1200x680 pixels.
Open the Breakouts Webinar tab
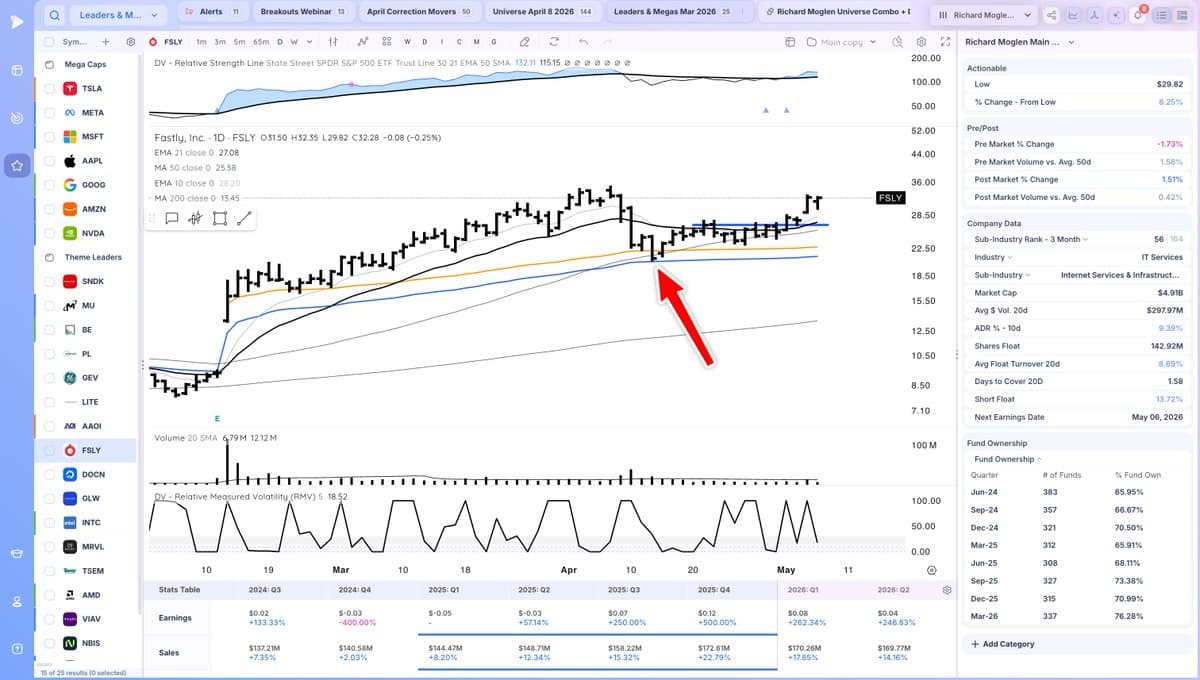(x=302, y=12)
